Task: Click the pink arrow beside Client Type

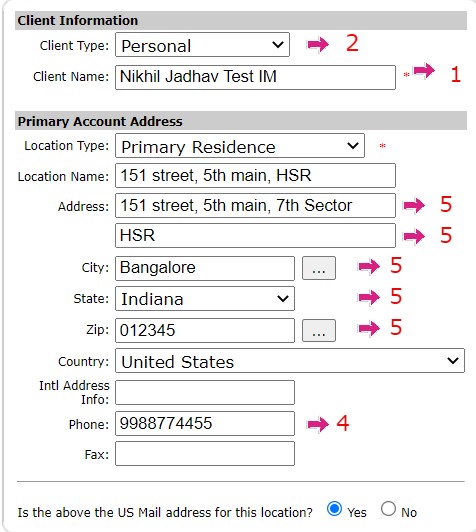Action: pyautogui.click(x=318, y=44)
